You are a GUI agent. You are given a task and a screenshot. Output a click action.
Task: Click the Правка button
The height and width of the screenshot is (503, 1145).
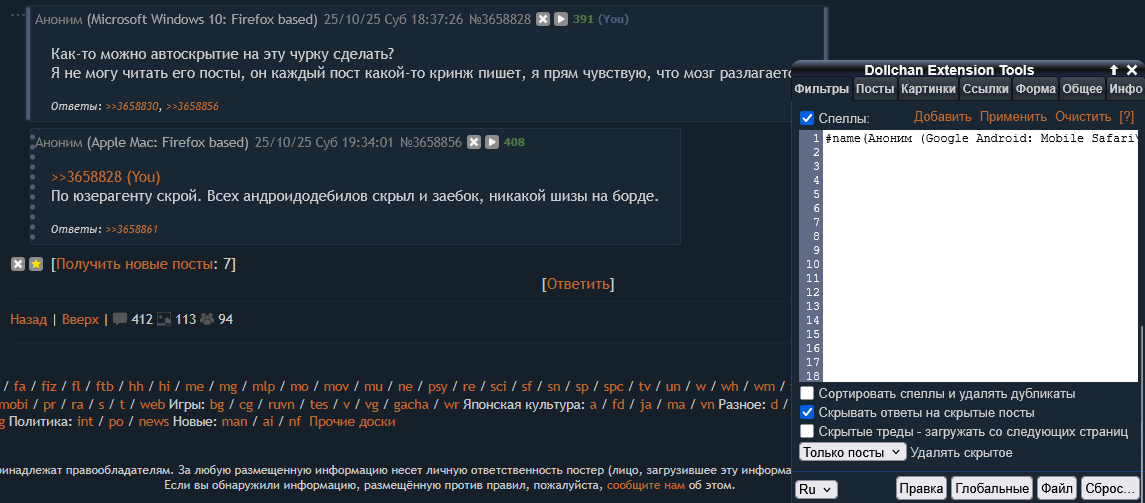click(922, 489)
